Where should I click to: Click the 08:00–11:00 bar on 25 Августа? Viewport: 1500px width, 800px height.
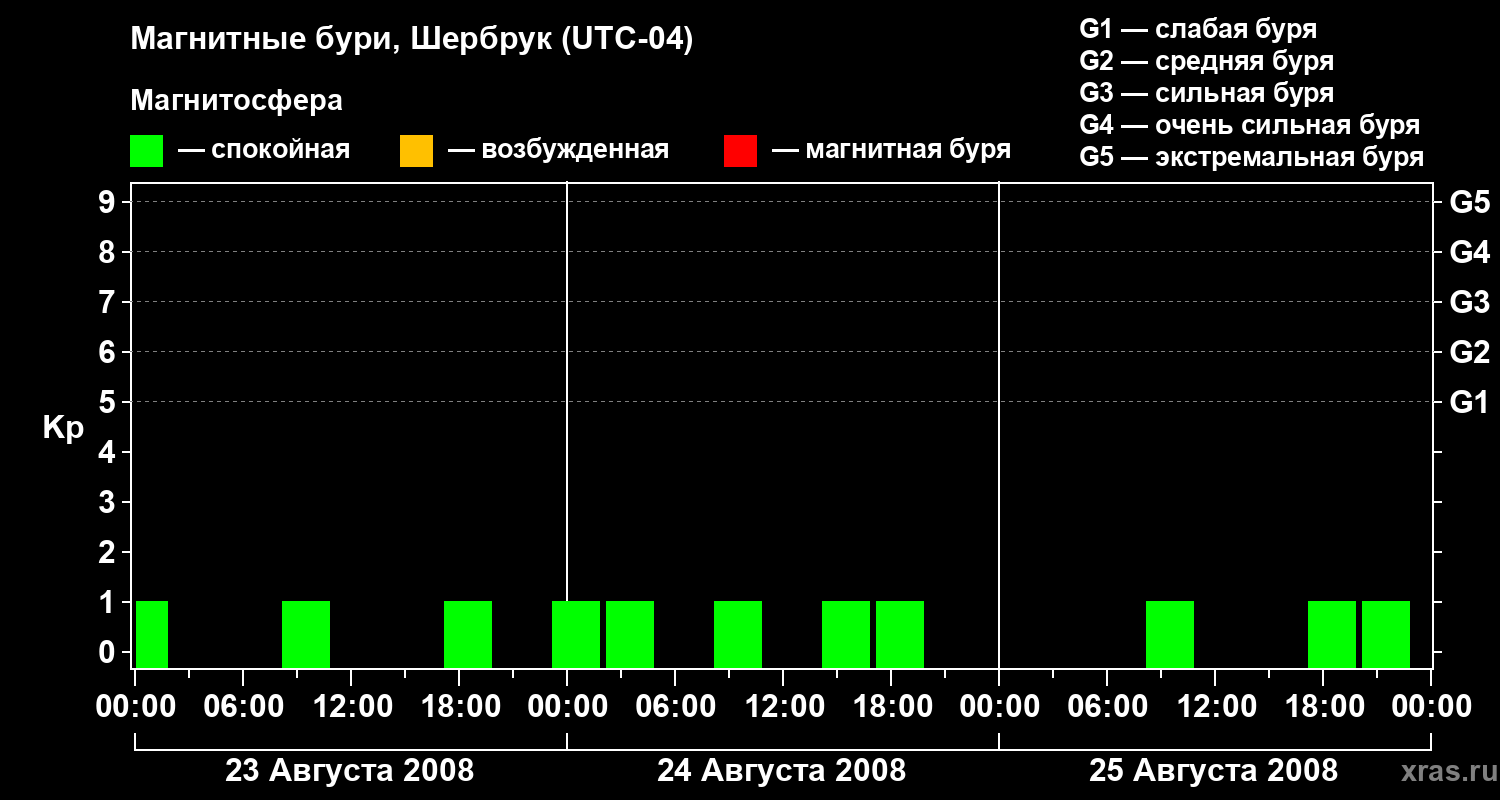(x=1170, y=634)
